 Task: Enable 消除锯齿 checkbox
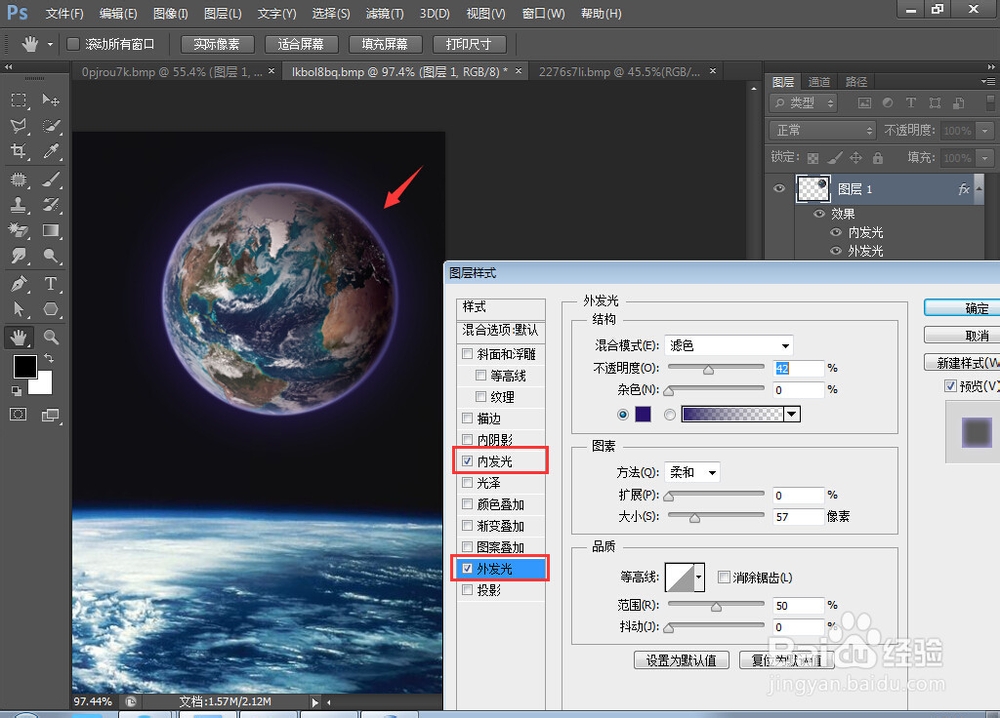(x=723, y=577)
